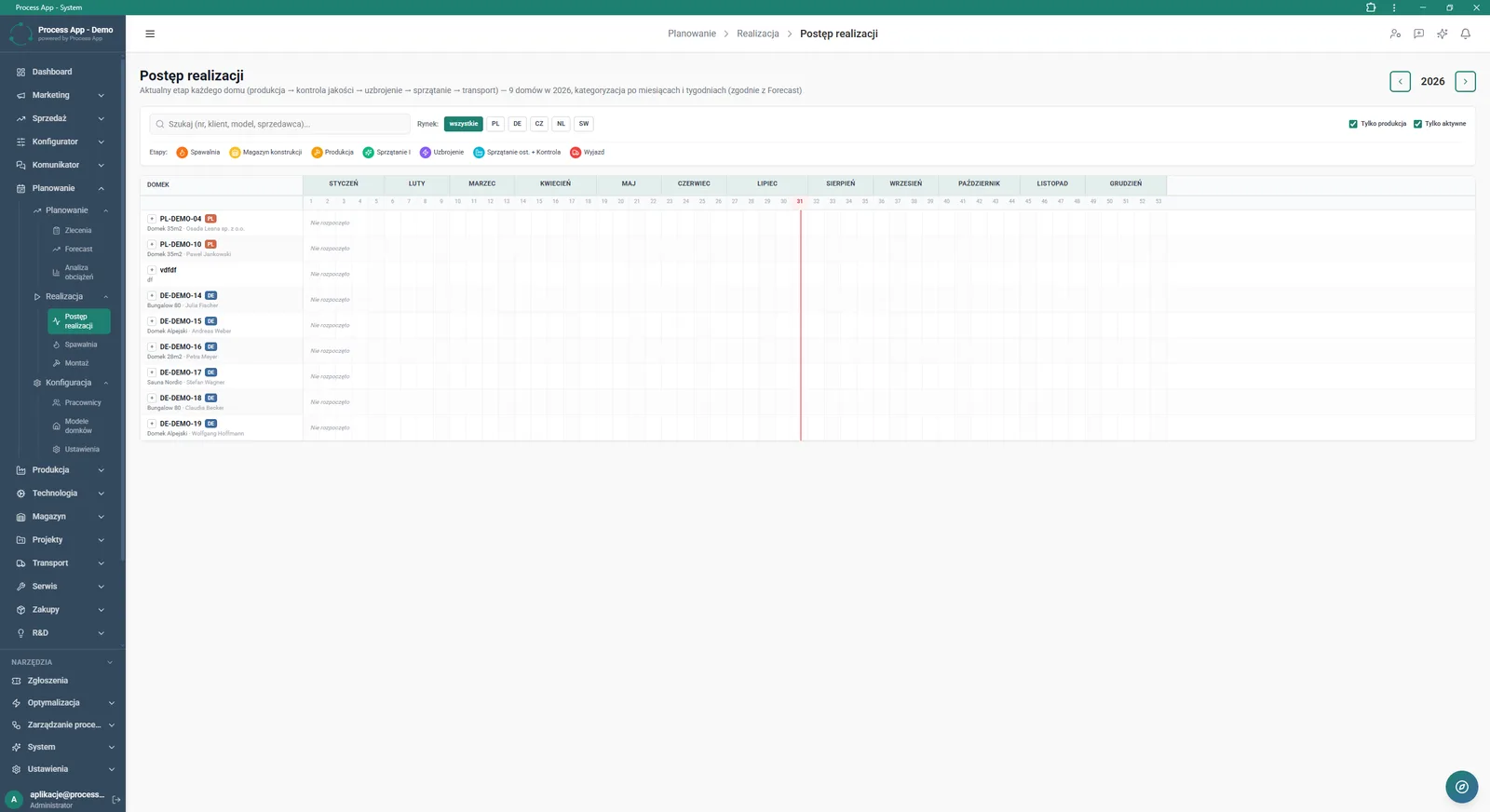Click the R&D lightbulb icon

click(20, 633)
